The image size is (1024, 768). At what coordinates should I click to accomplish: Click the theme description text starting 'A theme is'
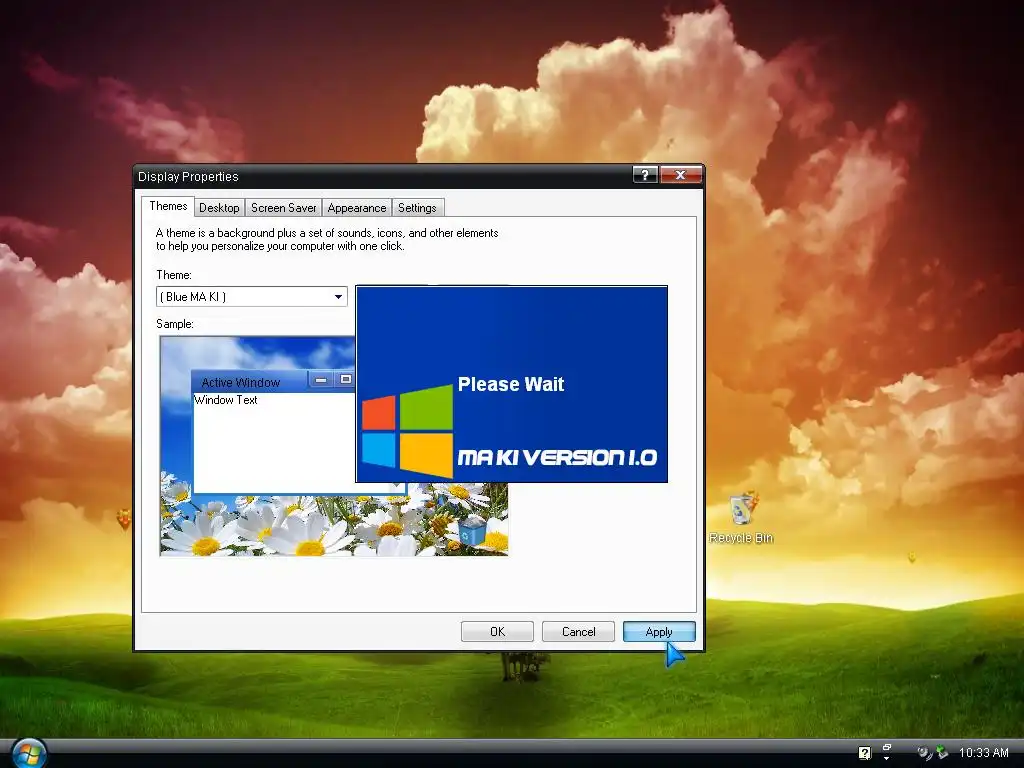pos(327,239)
